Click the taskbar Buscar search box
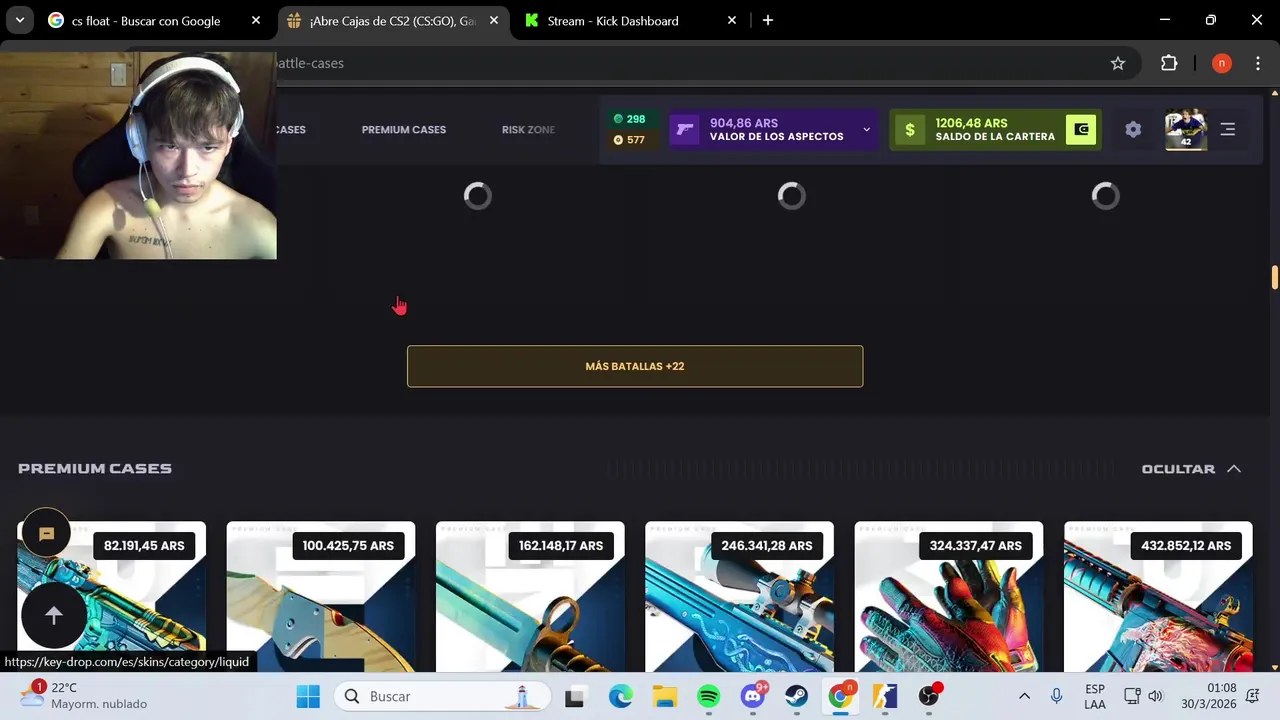Image resolution: width=1280 pixels, height=720 pixels. [441, 696]
